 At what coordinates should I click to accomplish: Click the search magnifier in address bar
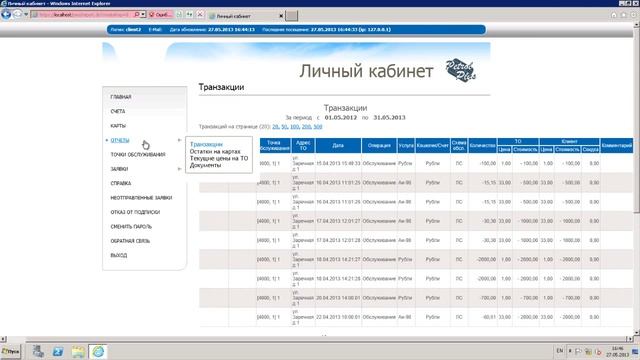click(x=137, y=15)
